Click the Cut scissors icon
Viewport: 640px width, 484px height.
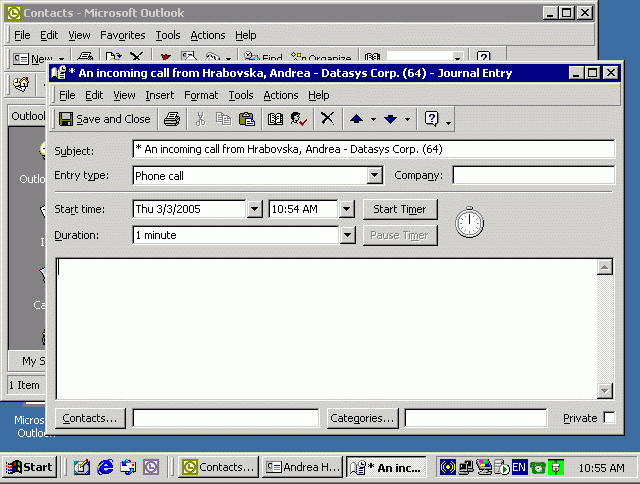point(200,119)
